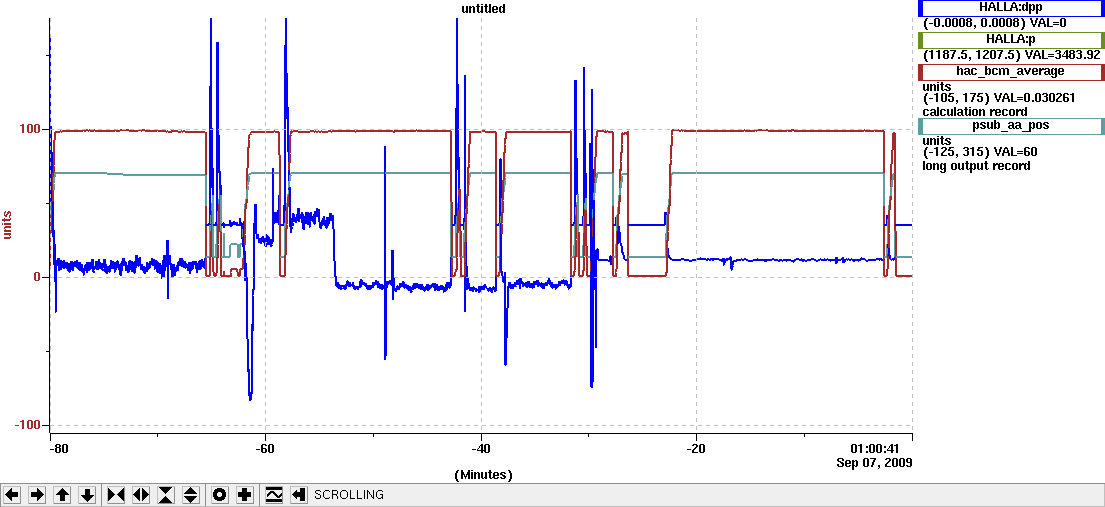The height and width of the screenshot is (507, 1105).
Task: Click the plus toolbar icon
Action: pos(245,495)
